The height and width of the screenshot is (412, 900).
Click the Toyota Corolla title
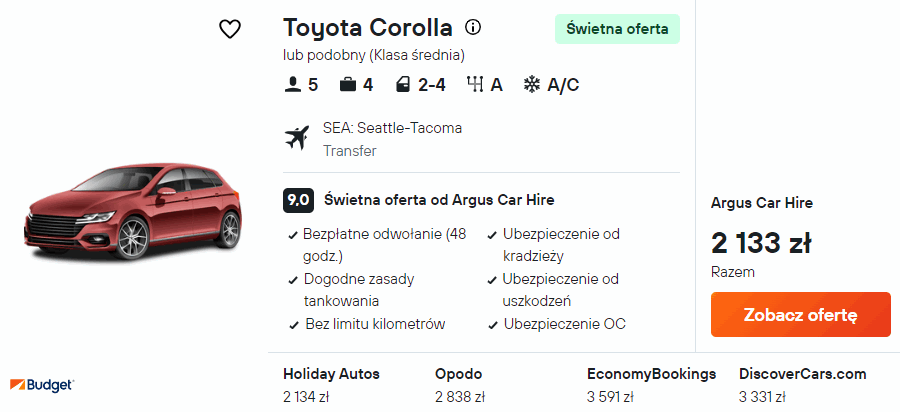tap(367, 28)
